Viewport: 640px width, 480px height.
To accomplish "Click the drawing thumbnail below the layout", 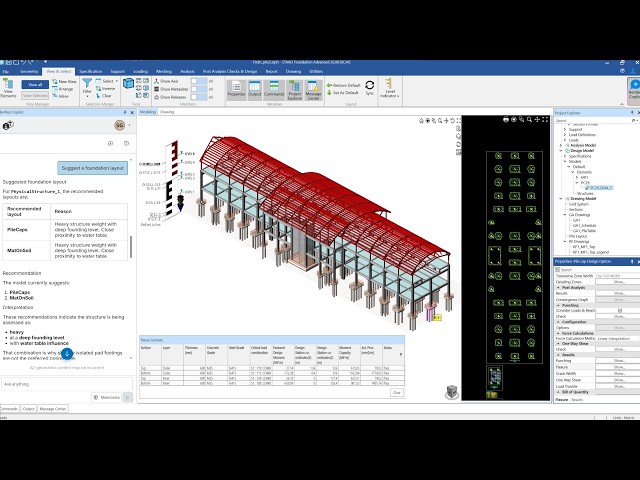I will point(495,378).
